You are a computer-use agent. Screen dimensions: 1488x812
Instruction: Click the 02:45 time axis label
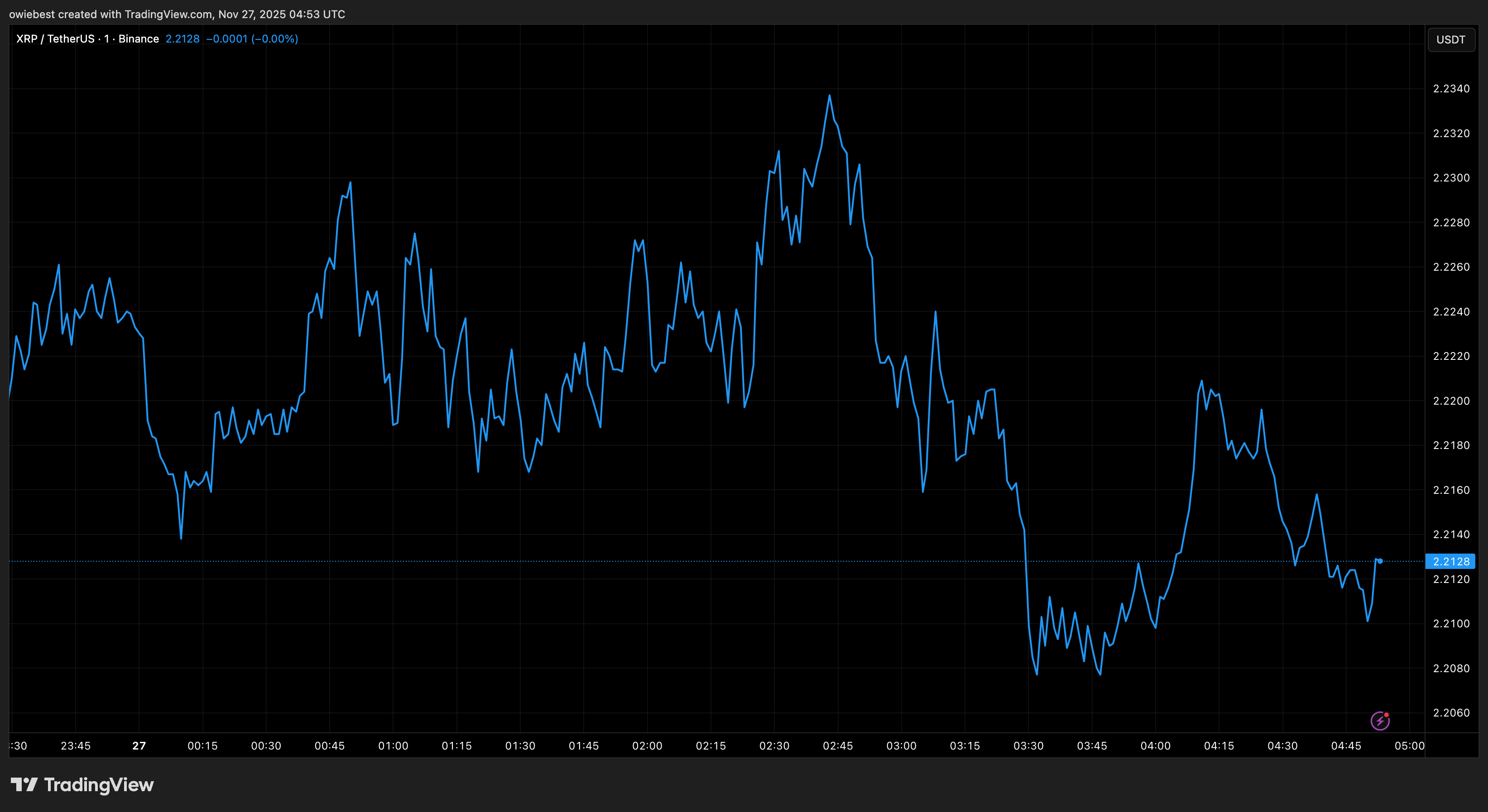(838, 745)
